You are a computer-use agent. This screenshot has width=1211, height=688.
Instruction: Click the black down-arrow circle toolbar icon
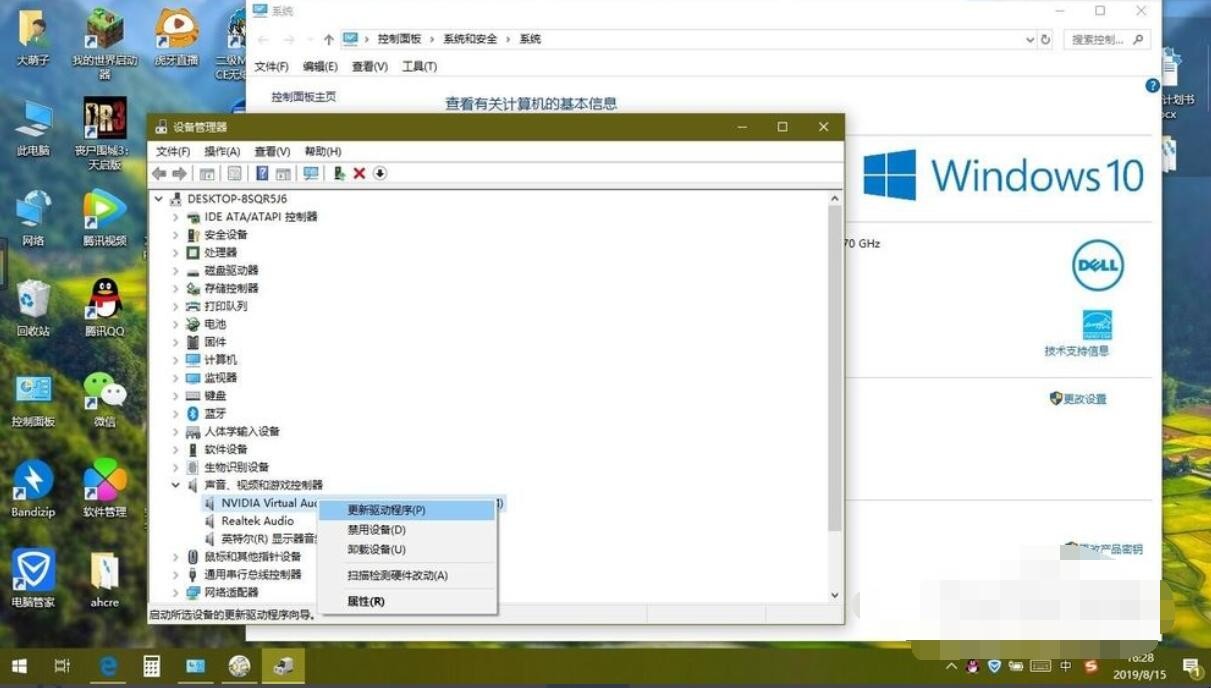coord(380,173)
